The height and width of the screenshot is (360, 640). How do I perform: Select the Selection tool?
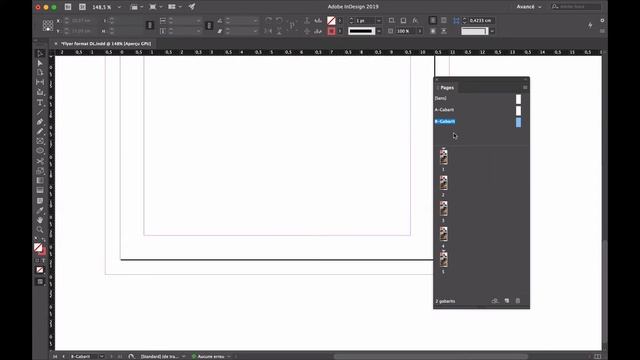point(40,53)
